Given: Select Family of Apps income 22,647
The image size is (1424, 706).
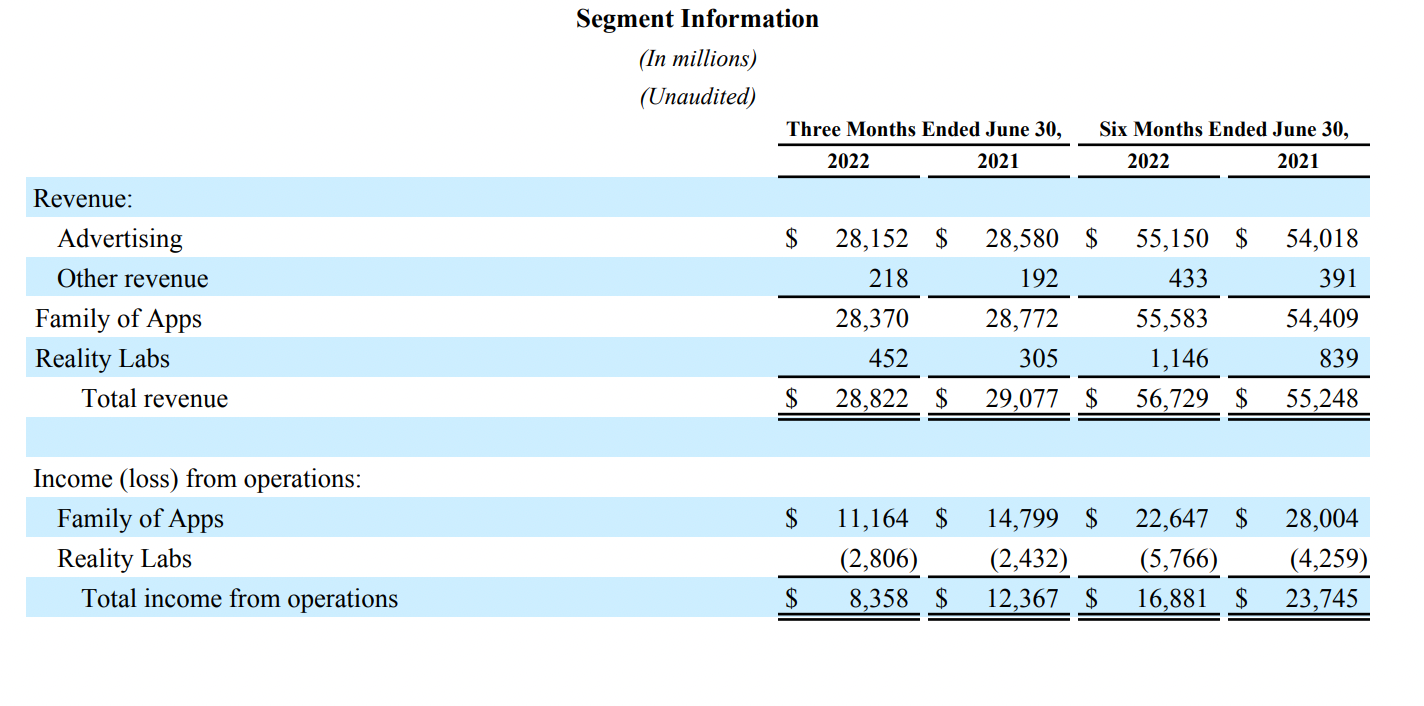Looking at the screenshot, I should tap(1172, 519).
